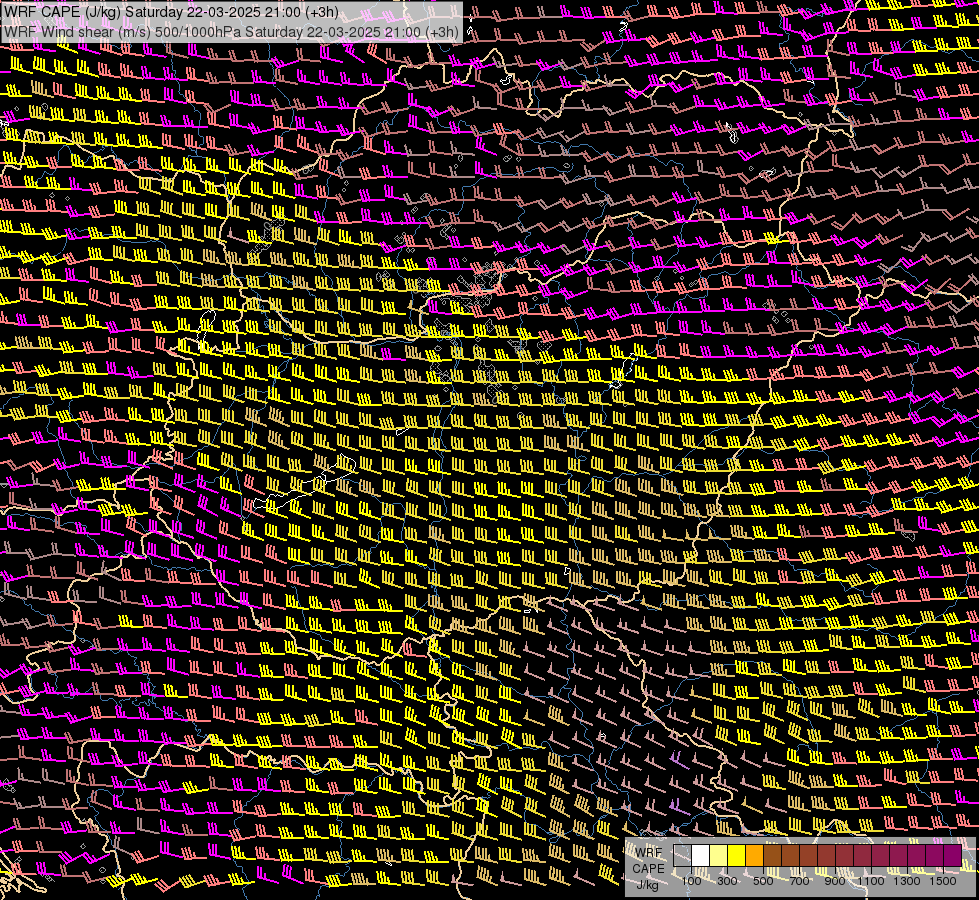
Task: Click the orange legend swatch
Action: coord(754,855)
